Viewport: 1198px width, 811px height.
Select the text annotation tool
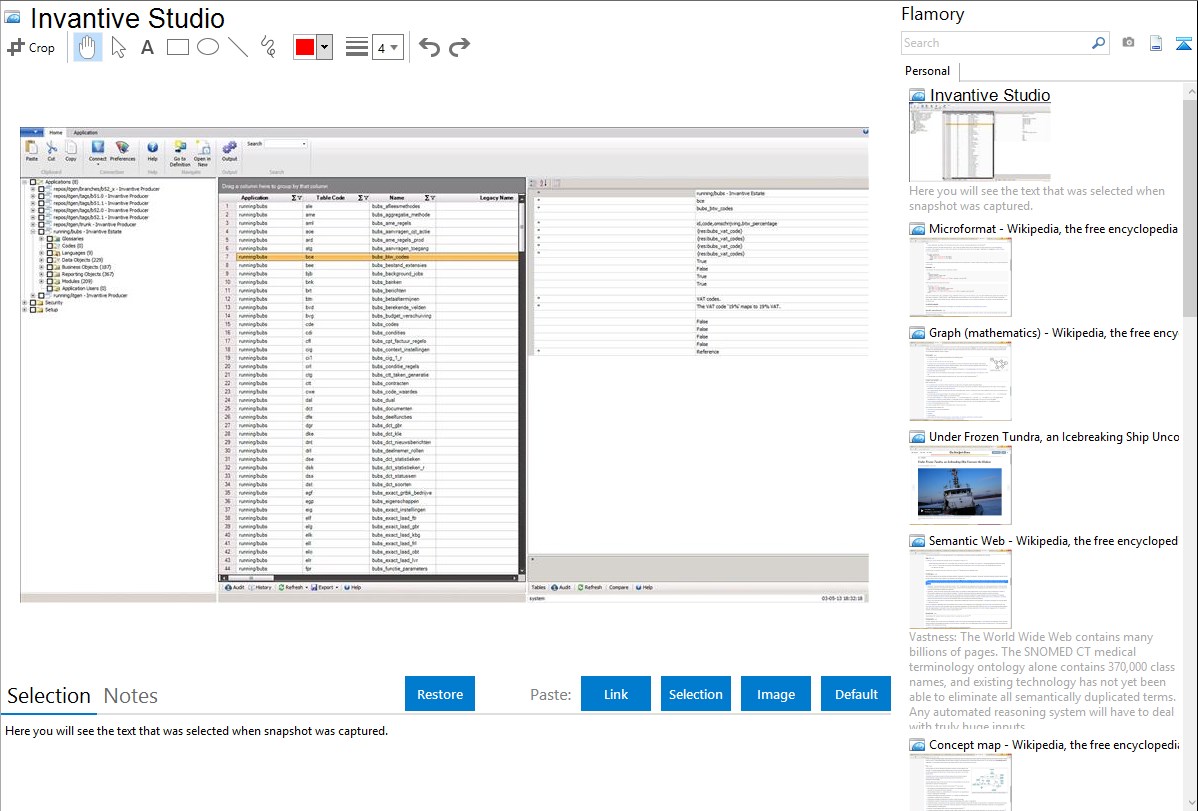click(x=147, y=47)
